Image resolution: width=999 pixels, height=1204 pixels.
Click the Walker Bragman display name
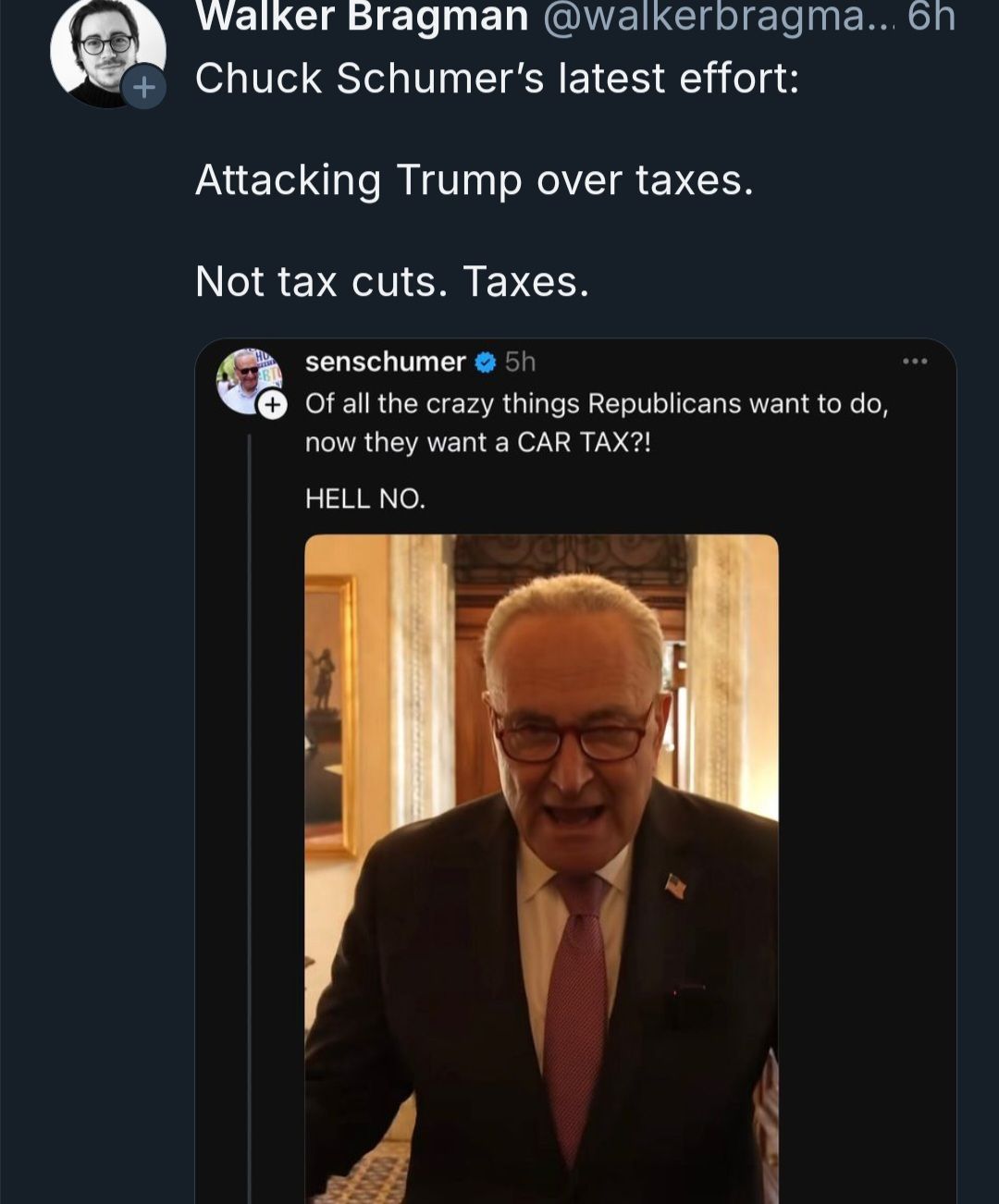tap(362, 17)
